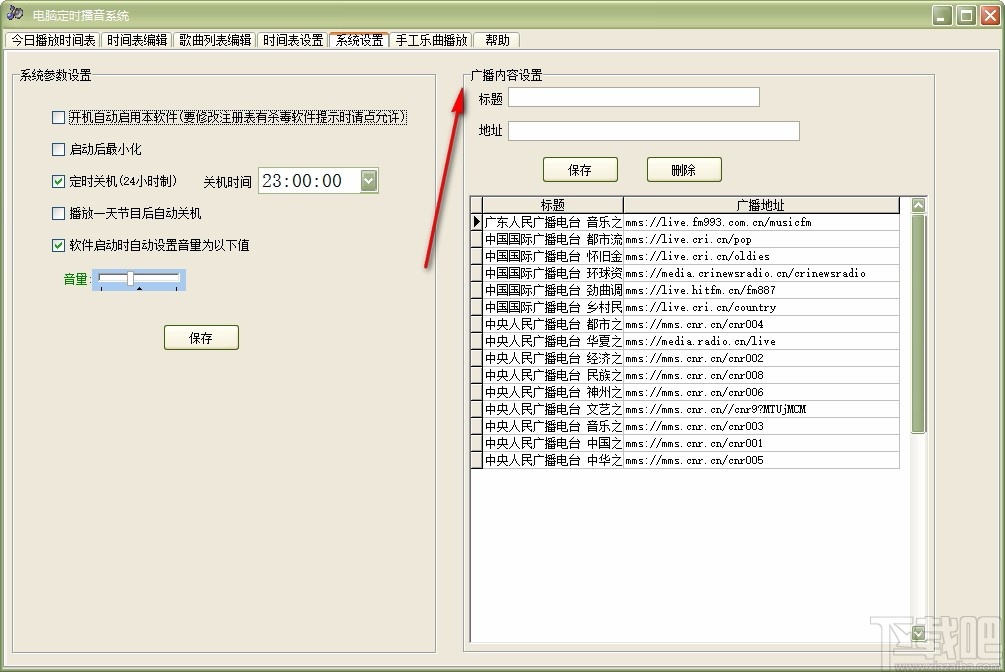Click the broadcast list scrollbar thumb
This screenshot has width=1005, height=672.
(918, 323)
